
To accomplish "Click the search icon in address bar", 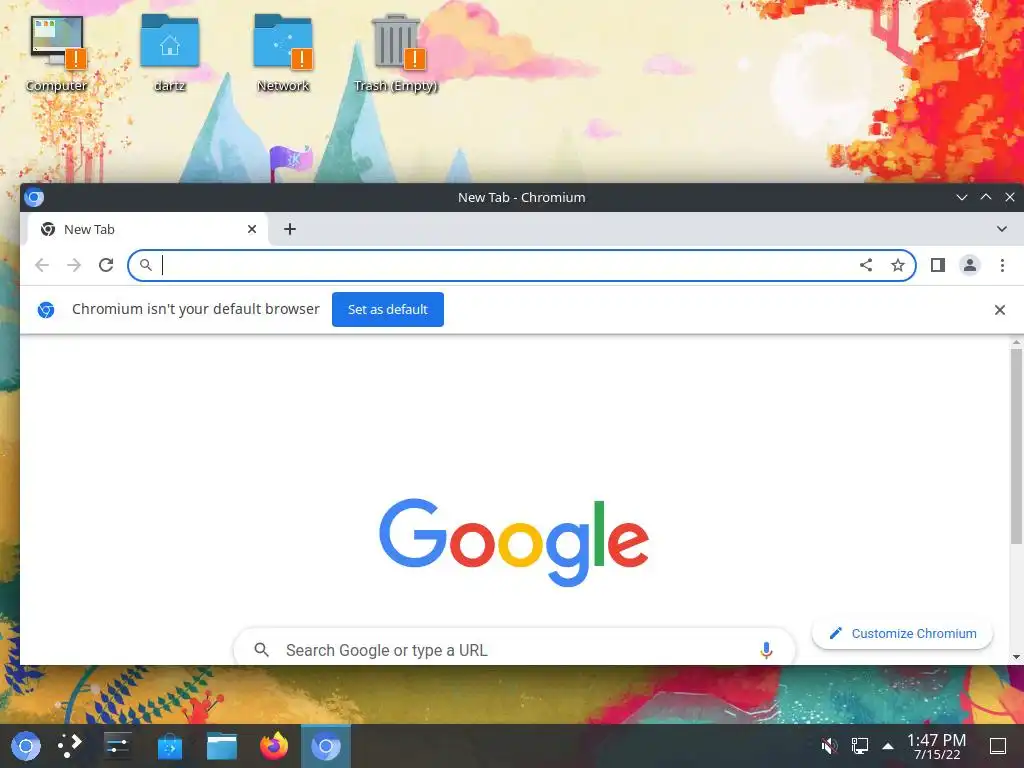I will (x=146, y=265).
